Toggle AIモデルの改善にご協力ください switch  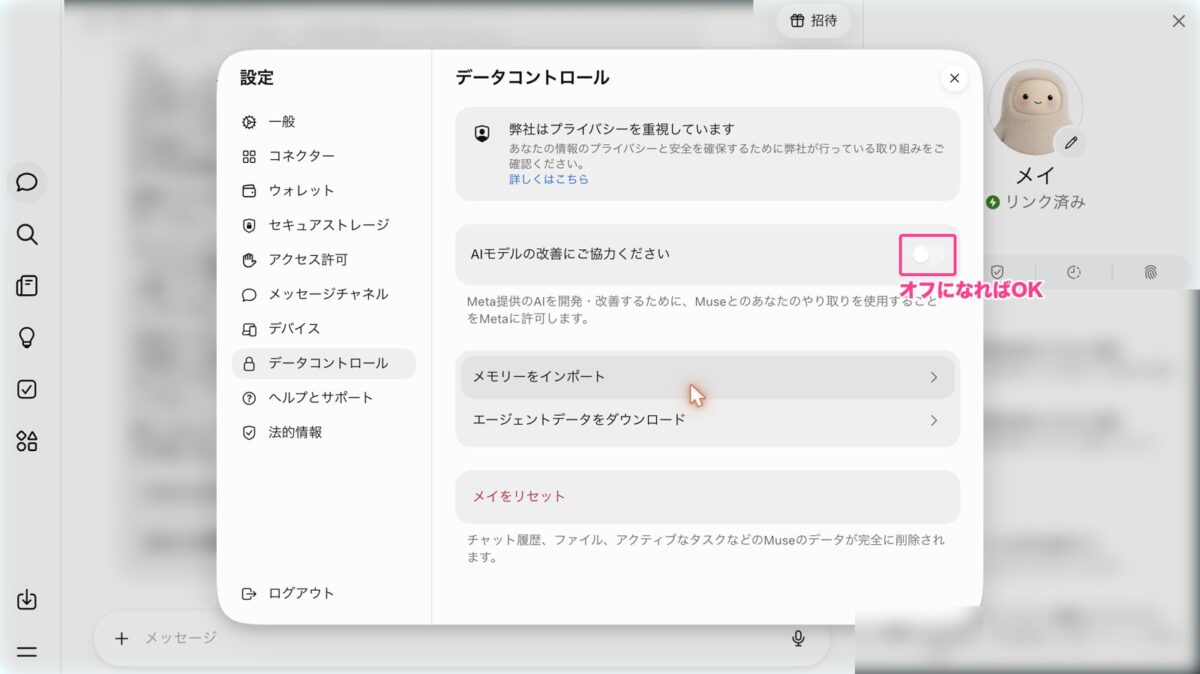tap(928, 254)
